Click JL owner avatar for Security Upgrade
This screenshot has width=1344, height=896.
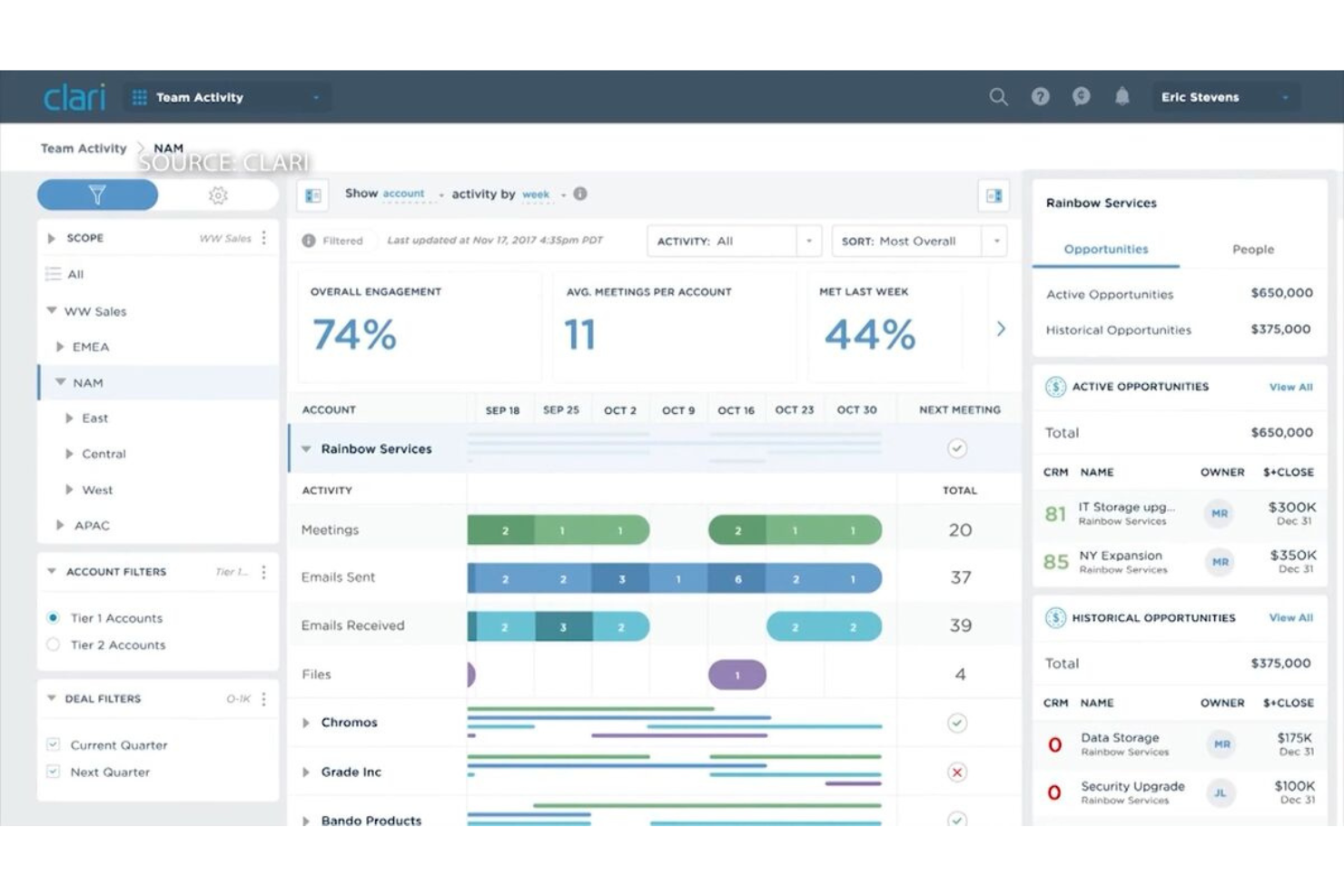click(x=1220, y=793)
